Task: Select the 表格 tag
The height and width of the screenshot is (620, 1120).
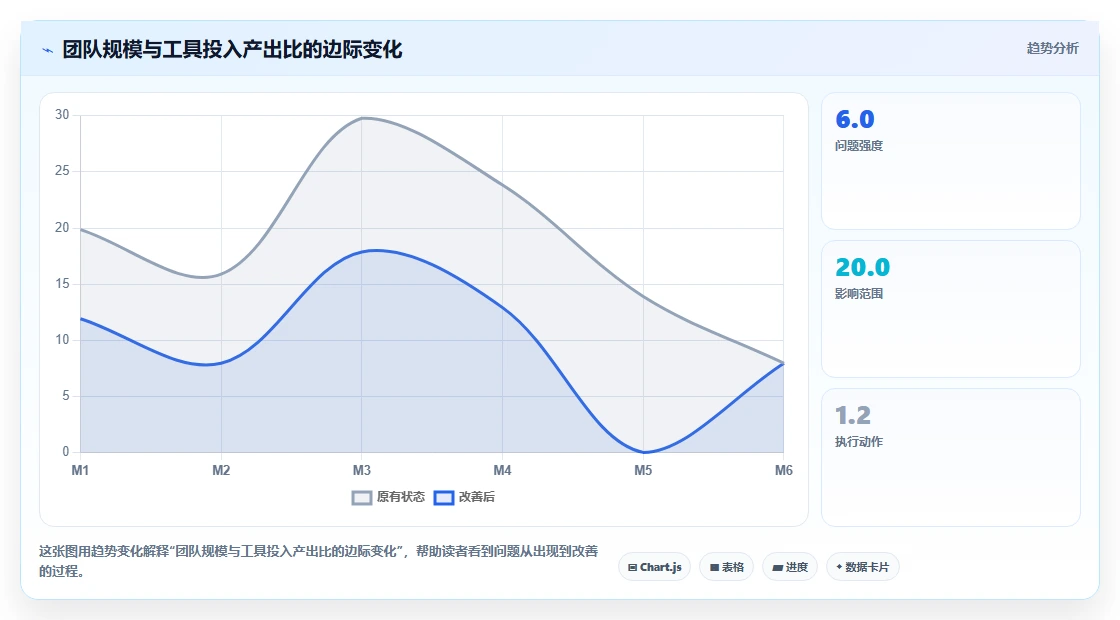Action: [x=726, y=567]
